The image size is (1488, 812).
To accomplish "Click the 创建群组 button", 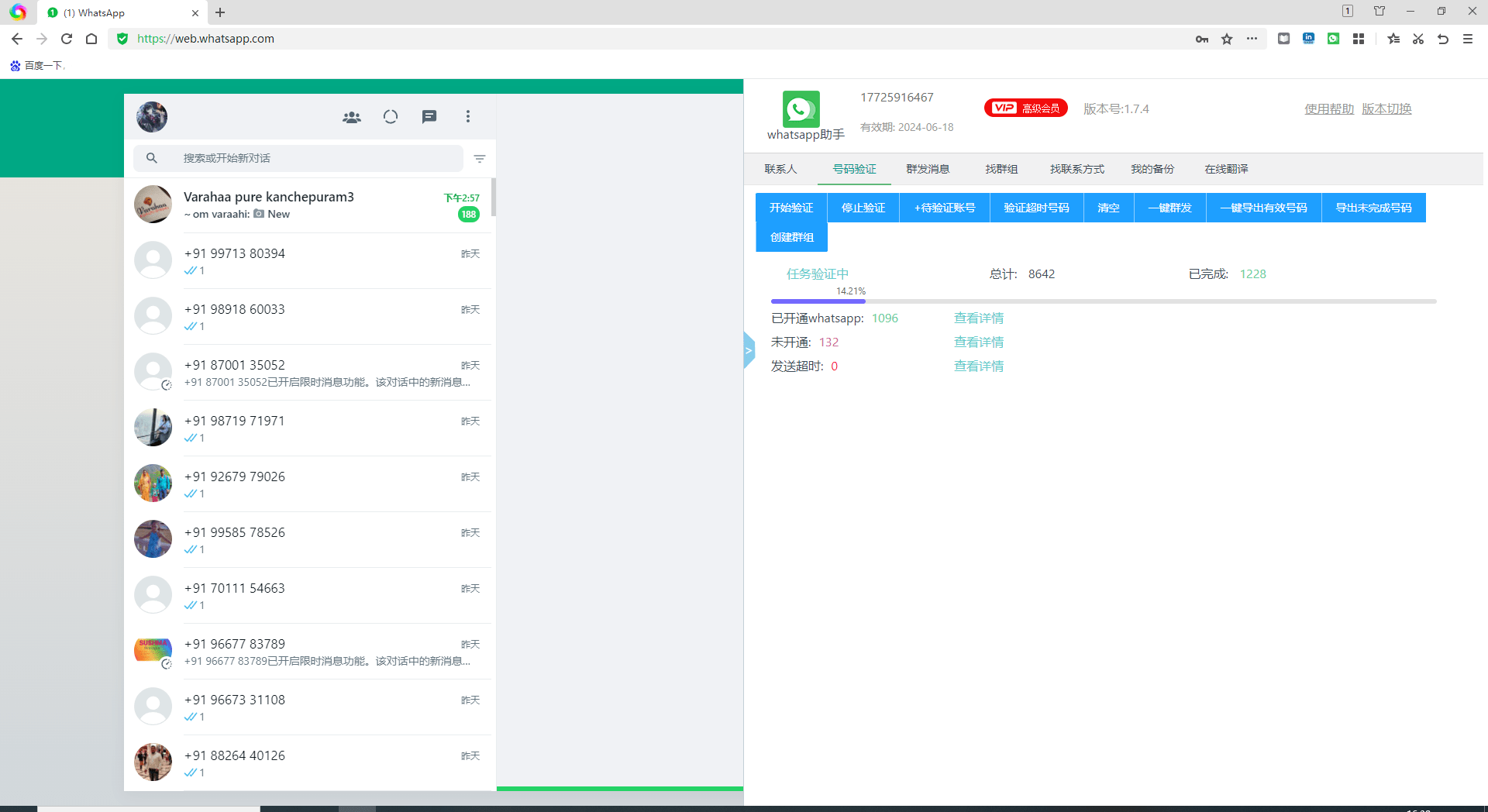I will coord(791,237).
